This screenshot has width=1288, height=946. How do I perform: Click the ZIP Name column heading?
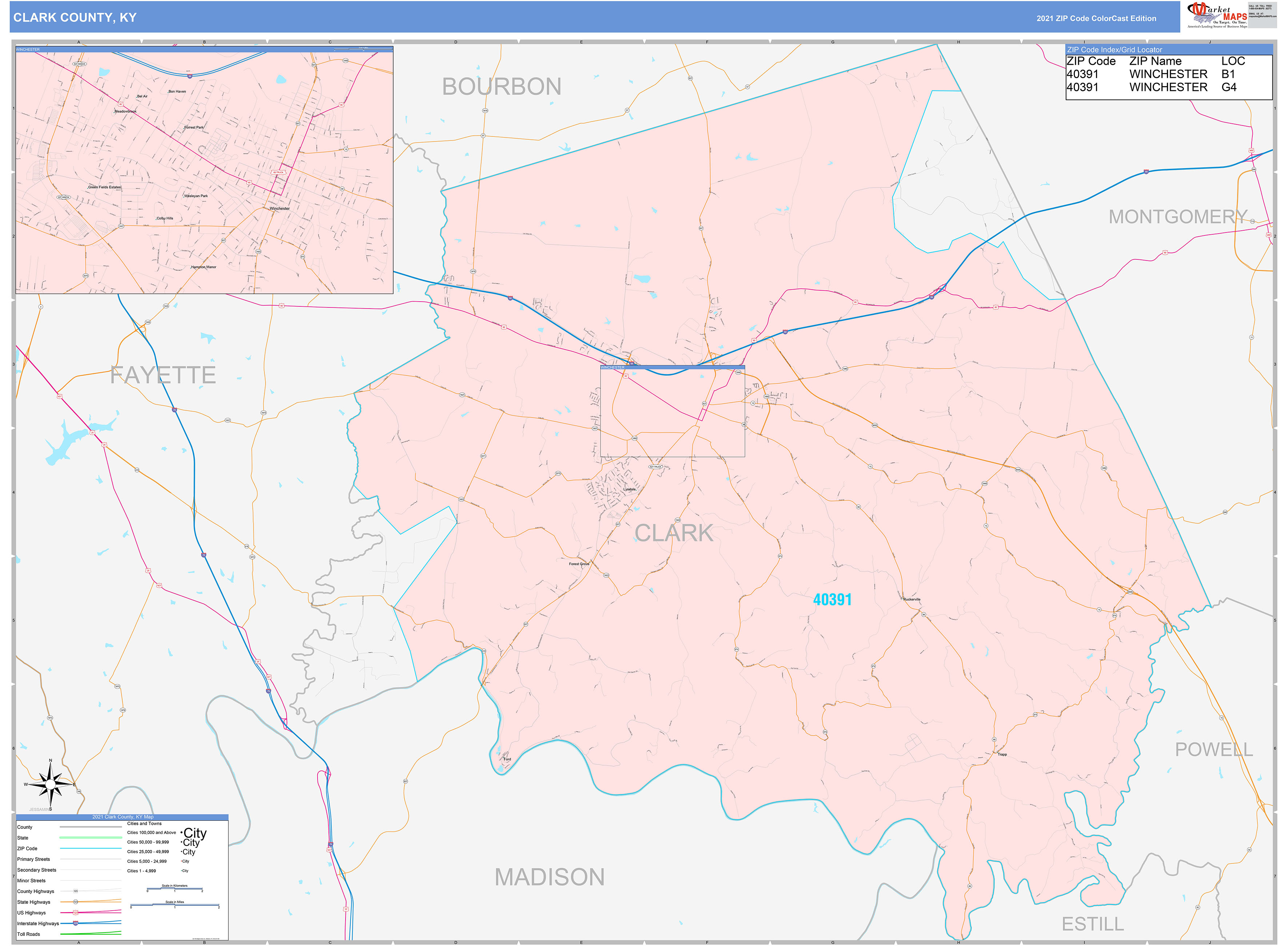[x=1155, y=61]
